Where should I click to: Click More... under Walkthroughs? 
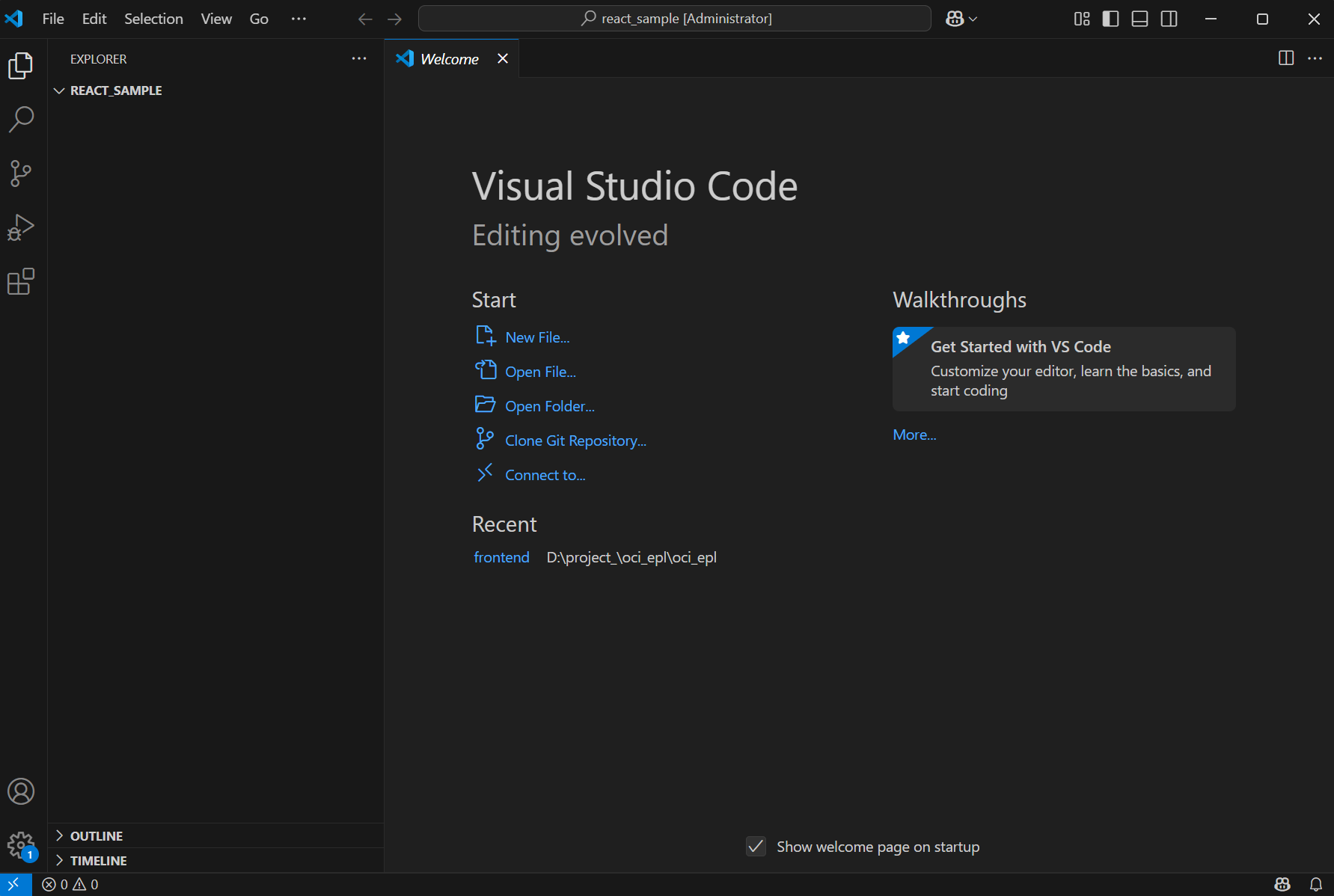pyautogui.click(x=914, y=435)
